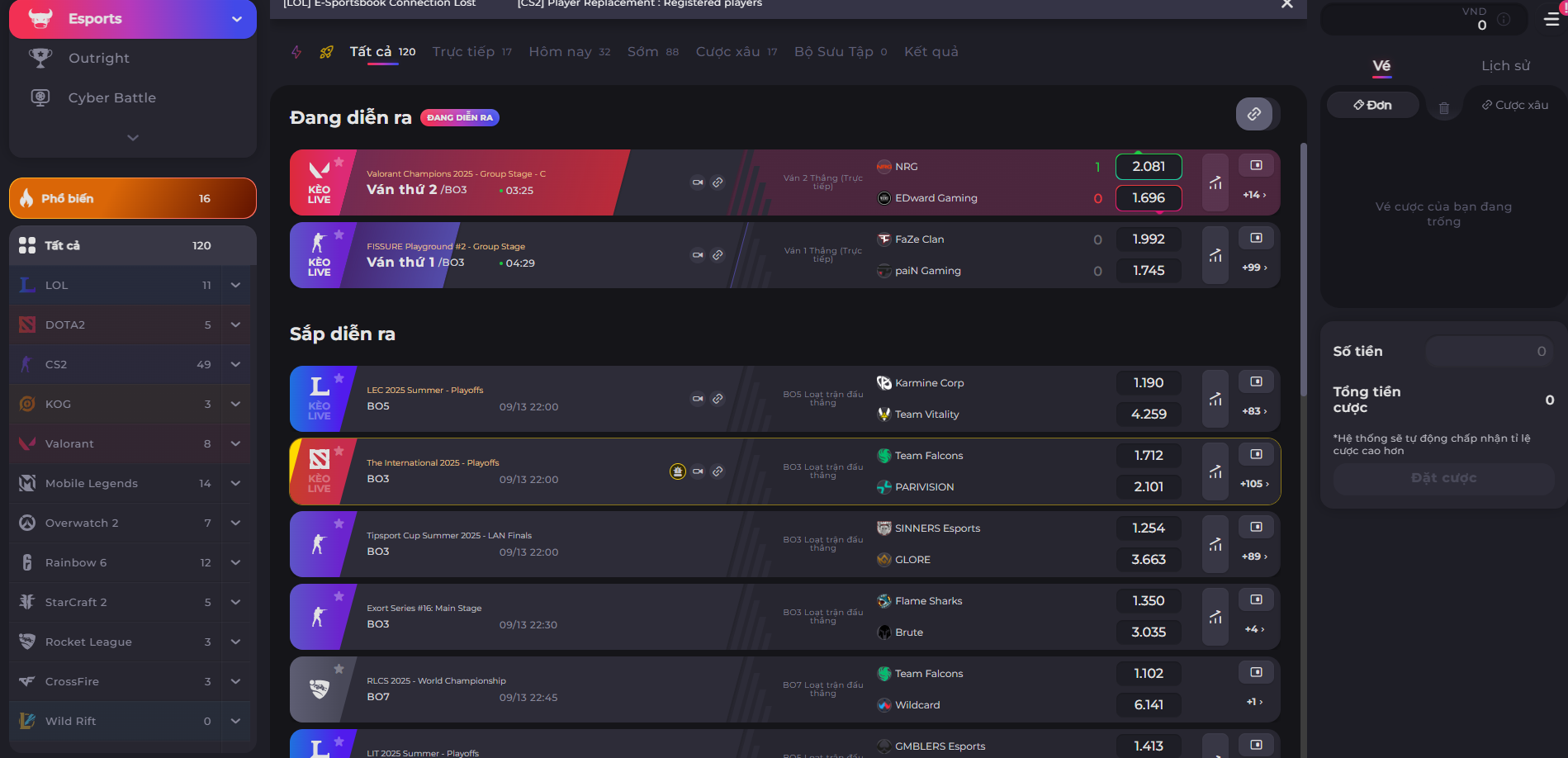1568x758 pixels.
Task: Select Phổ biến popular filter
Action: click(x=133, y=198)
